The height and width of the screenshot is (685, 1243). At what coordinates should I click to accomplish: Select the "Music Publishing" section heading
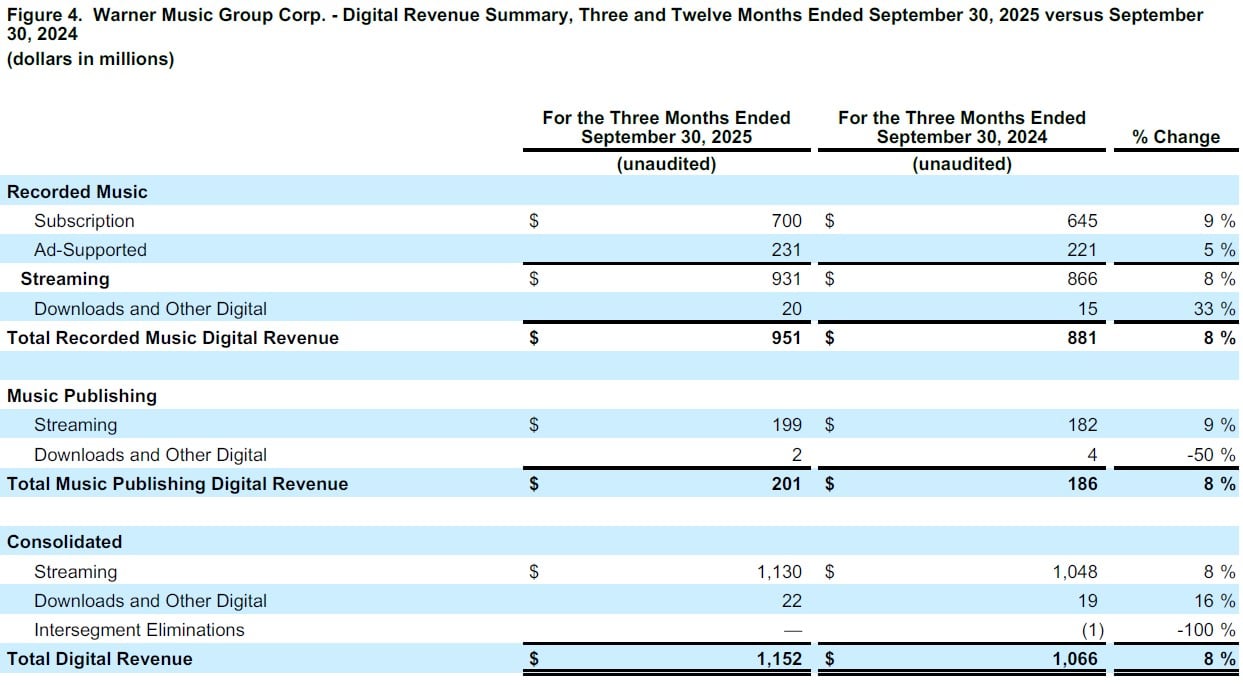click(x=82, y=396)
